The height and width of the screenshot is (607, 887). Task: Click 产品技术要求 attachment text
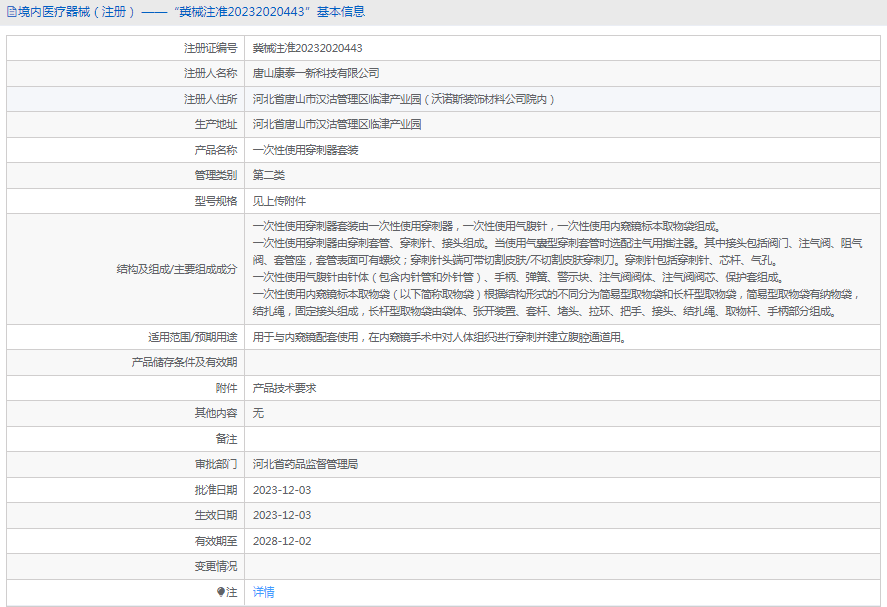tap(285, 388)
